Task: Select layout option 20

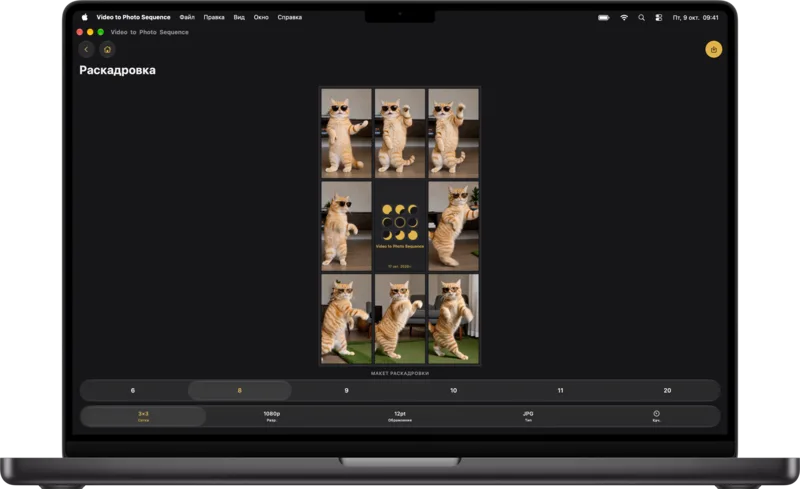Action: [667, 390]
